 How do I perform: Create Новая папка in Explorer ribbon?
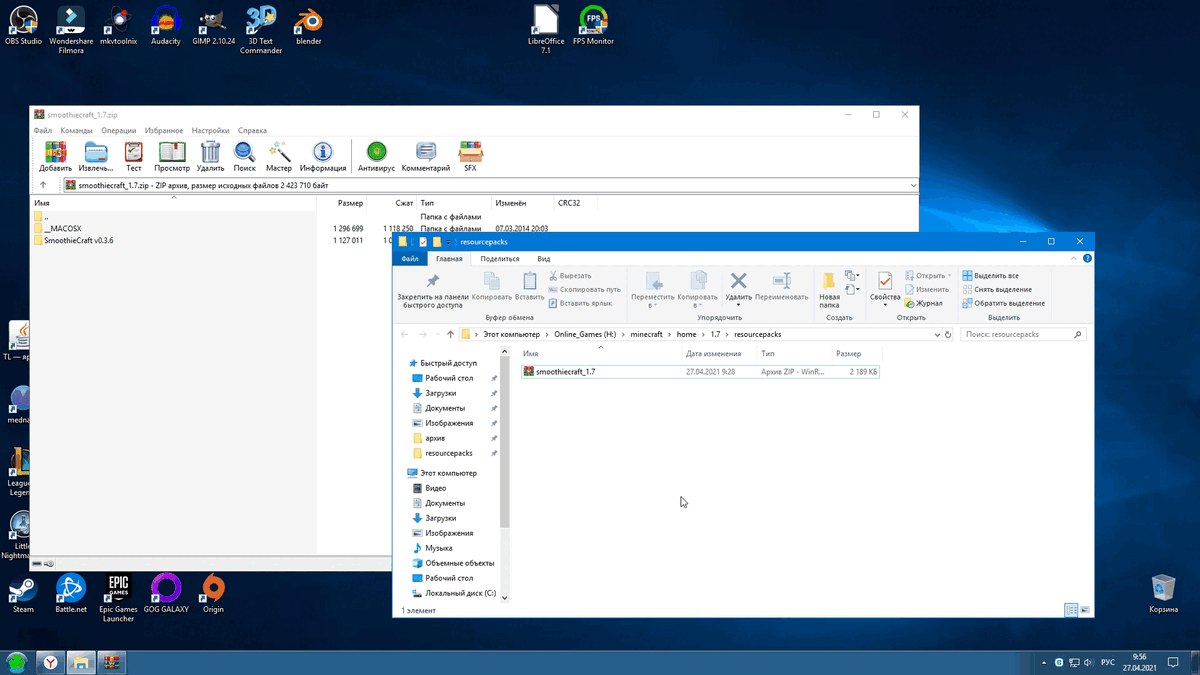[829, 290]
